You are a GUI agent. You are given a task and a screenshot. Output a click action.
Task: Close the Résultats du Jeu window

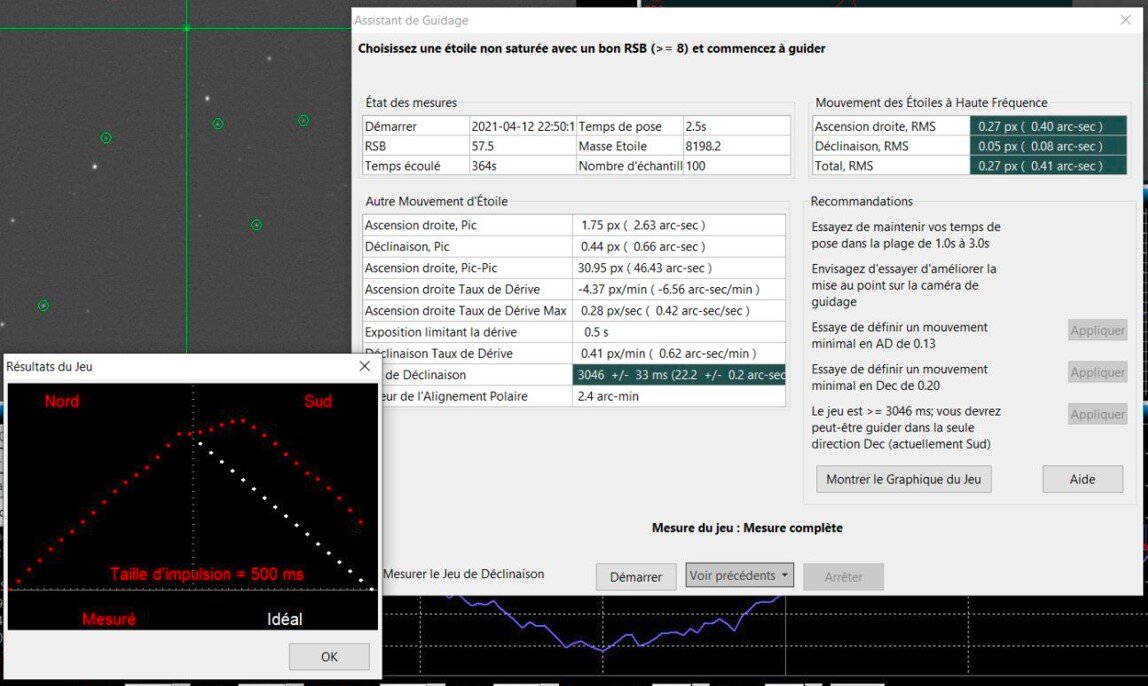(x=365, y=366)
